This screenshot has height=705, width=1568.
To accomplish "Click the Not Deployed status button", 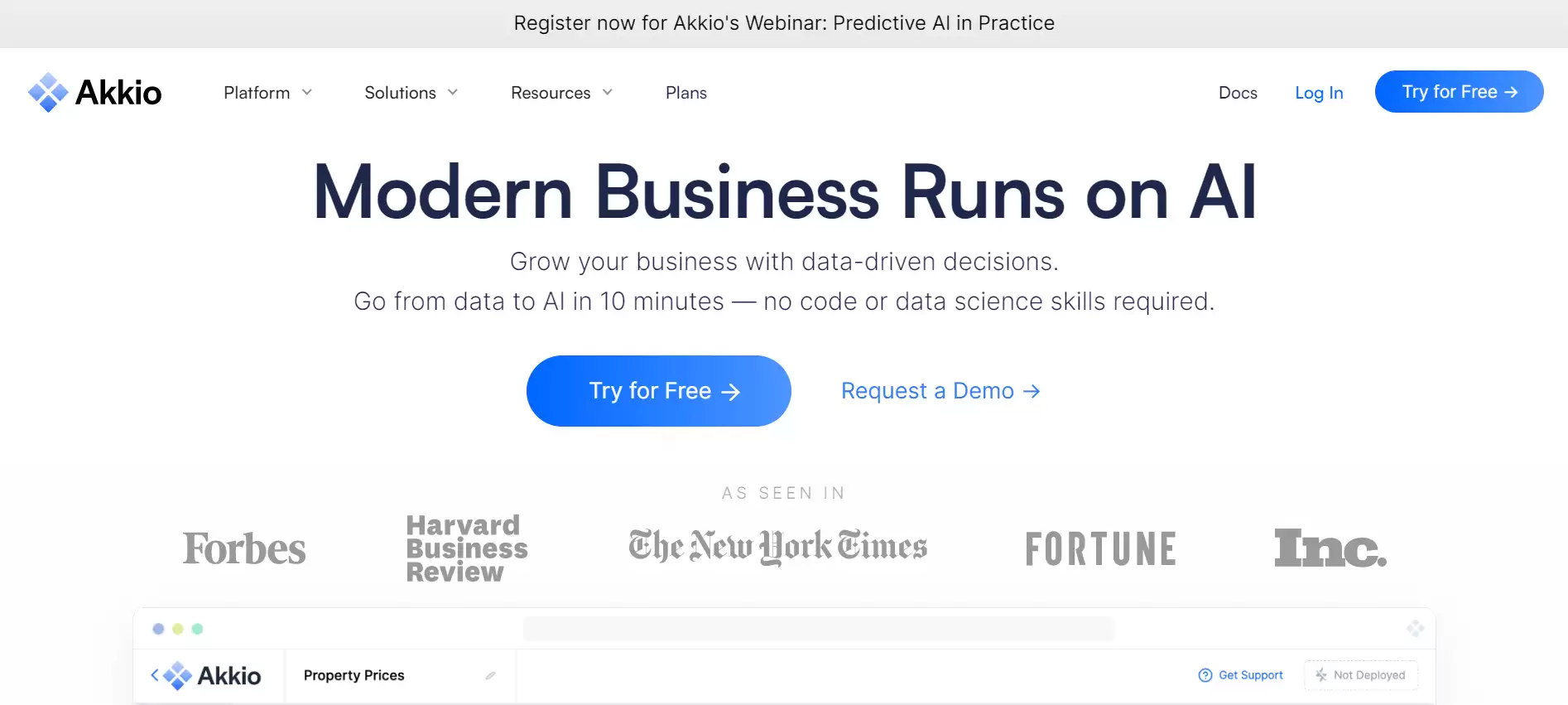I will pyautogui.click(x=1360, y=675).
